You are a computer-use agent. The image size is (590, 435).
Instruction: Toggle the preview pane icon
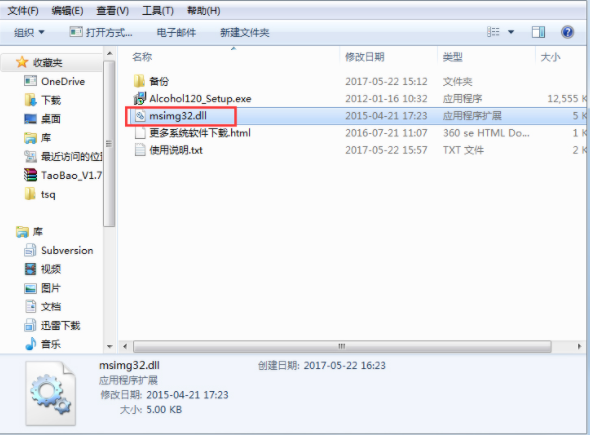(538, 32)
